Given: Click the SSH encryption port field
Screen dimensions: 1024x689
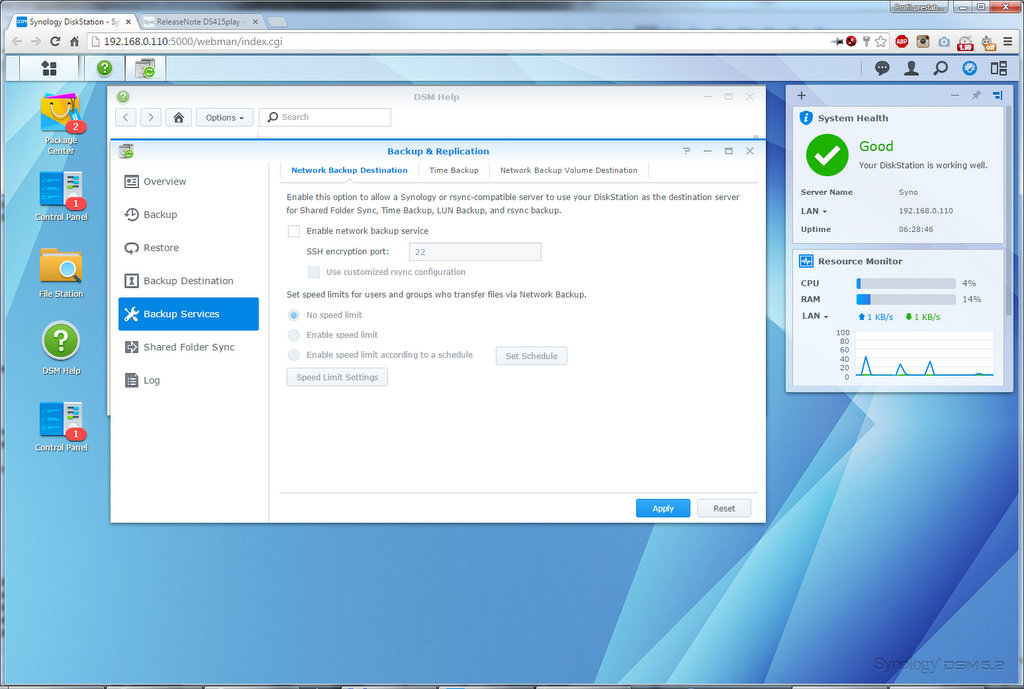Looking at the screenshot, I should 475,252.
